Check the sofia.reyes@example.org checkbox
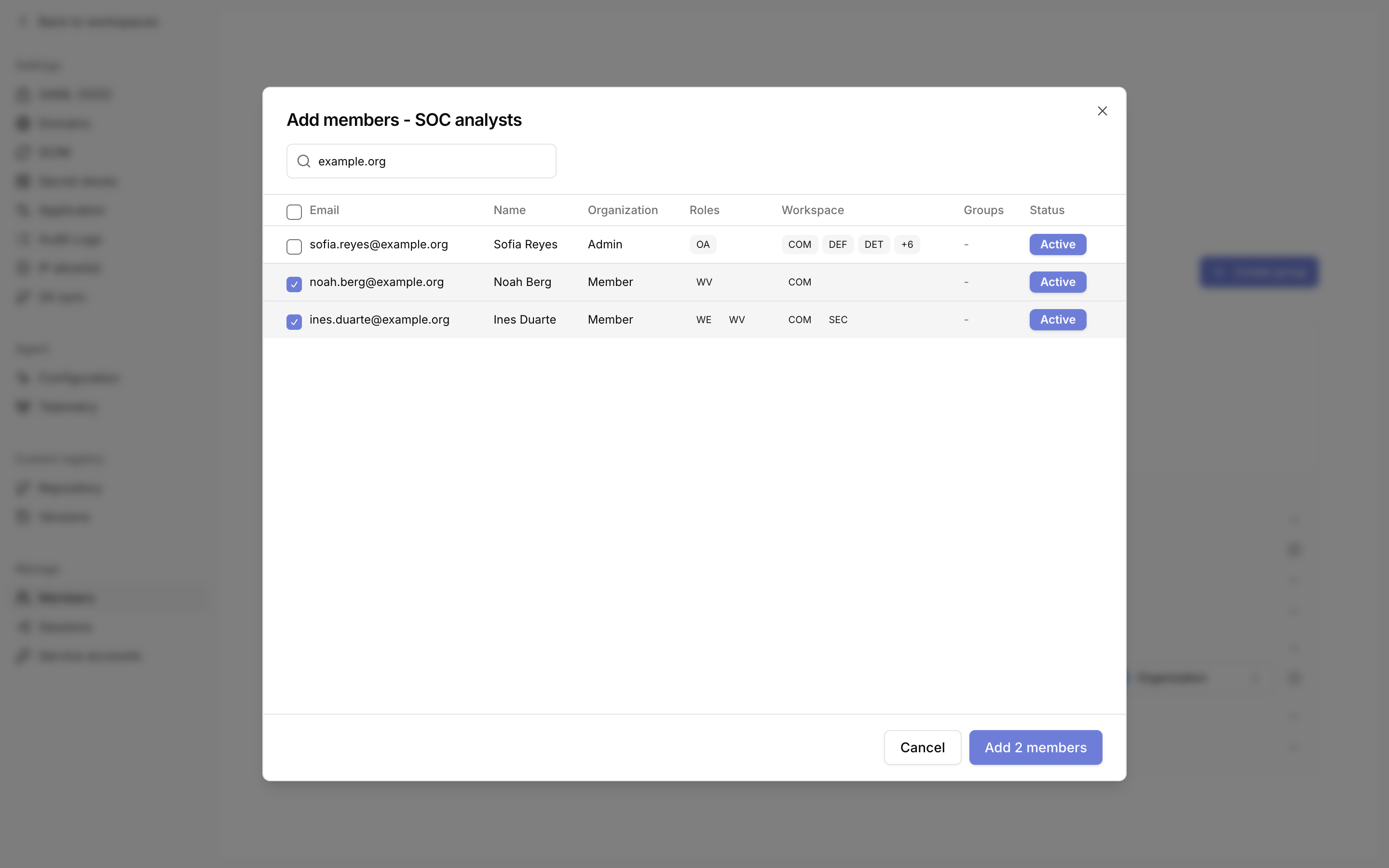 294,246
